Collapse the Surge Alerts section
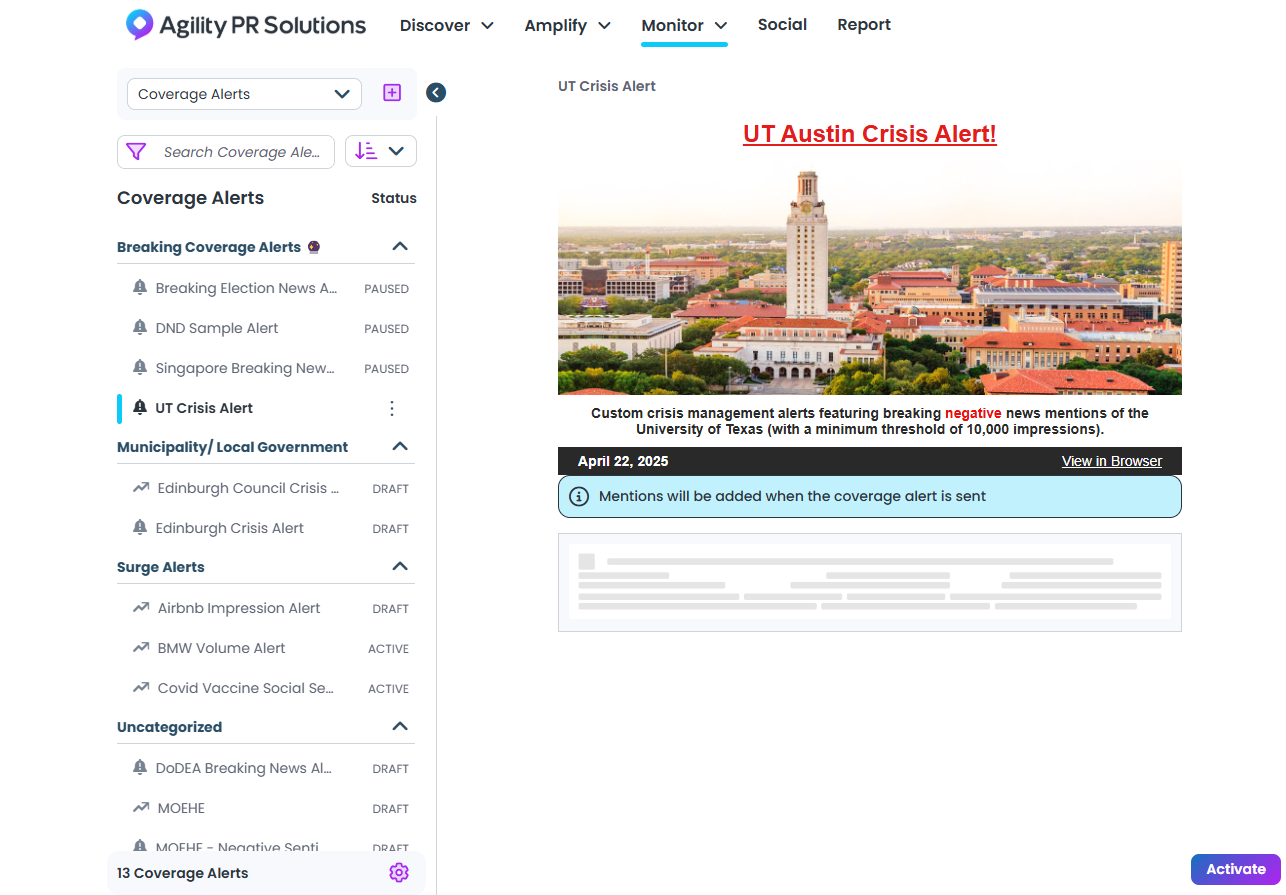 [399, 566]
